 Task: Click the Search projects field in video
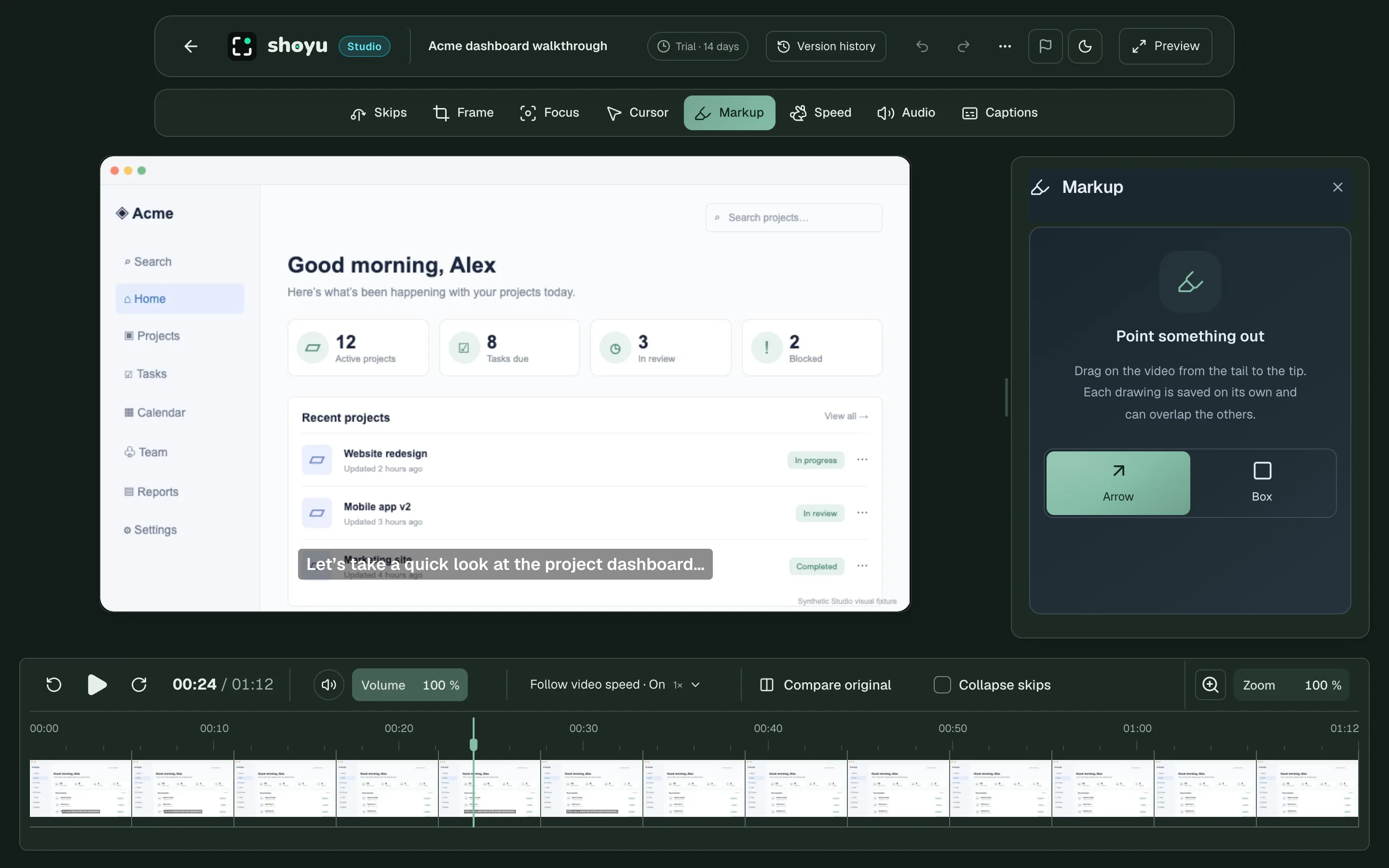[794, 217]
